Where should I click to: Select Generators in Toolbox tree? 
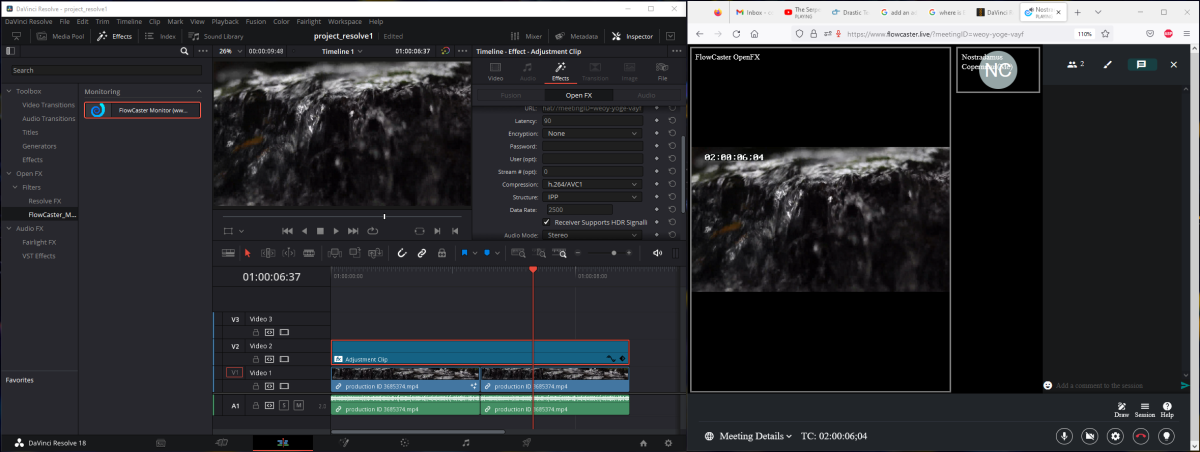[x=39, y=146]
